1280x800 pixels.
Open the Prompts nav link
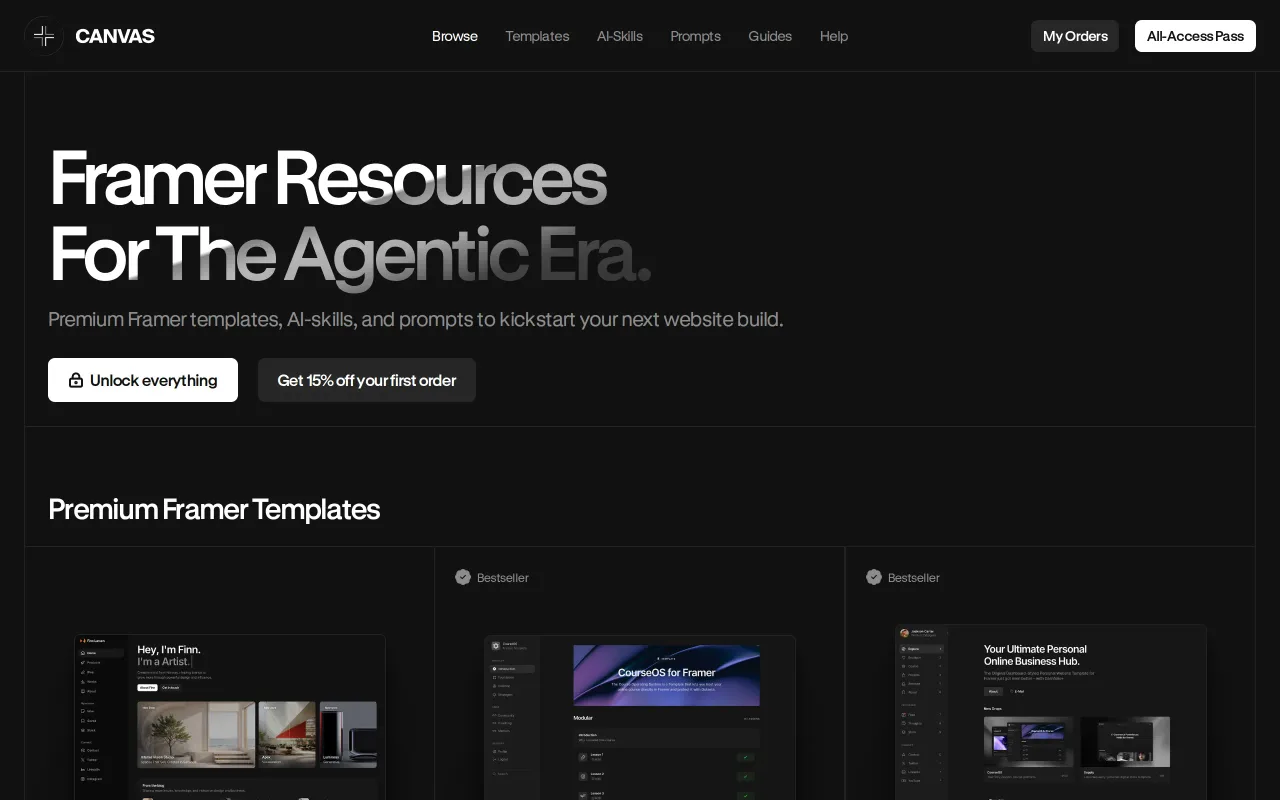(x=695, y=36)
